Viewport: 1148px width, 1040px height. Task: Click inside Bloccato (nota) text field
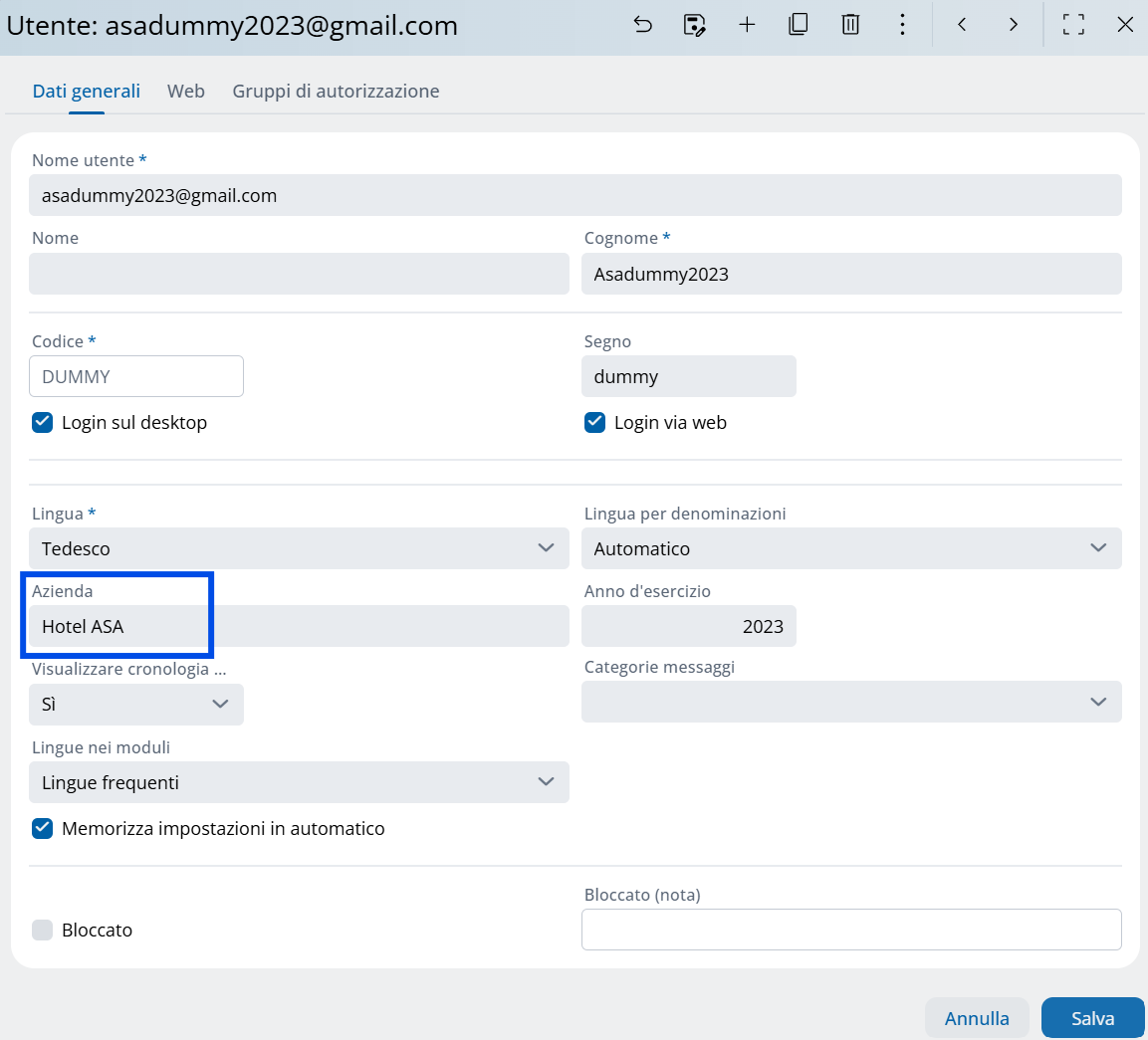[x=851, y=931]
